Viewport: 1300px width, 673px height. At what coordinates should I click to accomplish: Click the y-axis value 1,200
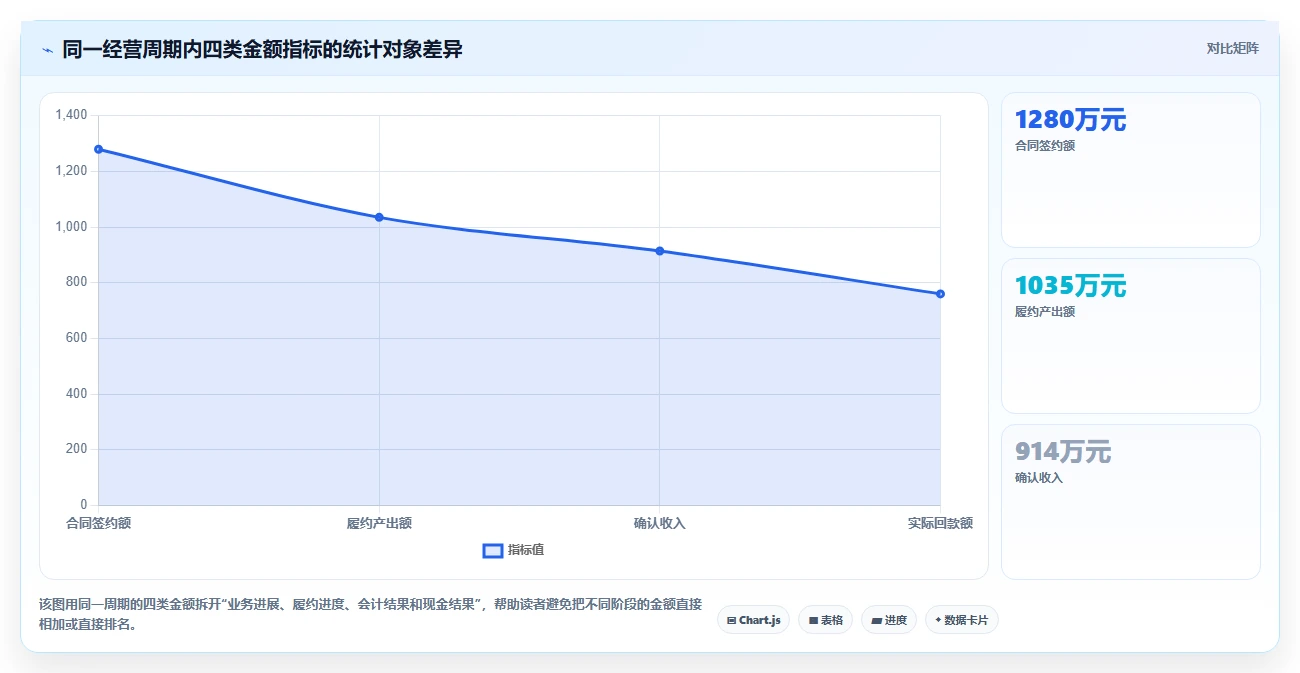click(72, 171)
